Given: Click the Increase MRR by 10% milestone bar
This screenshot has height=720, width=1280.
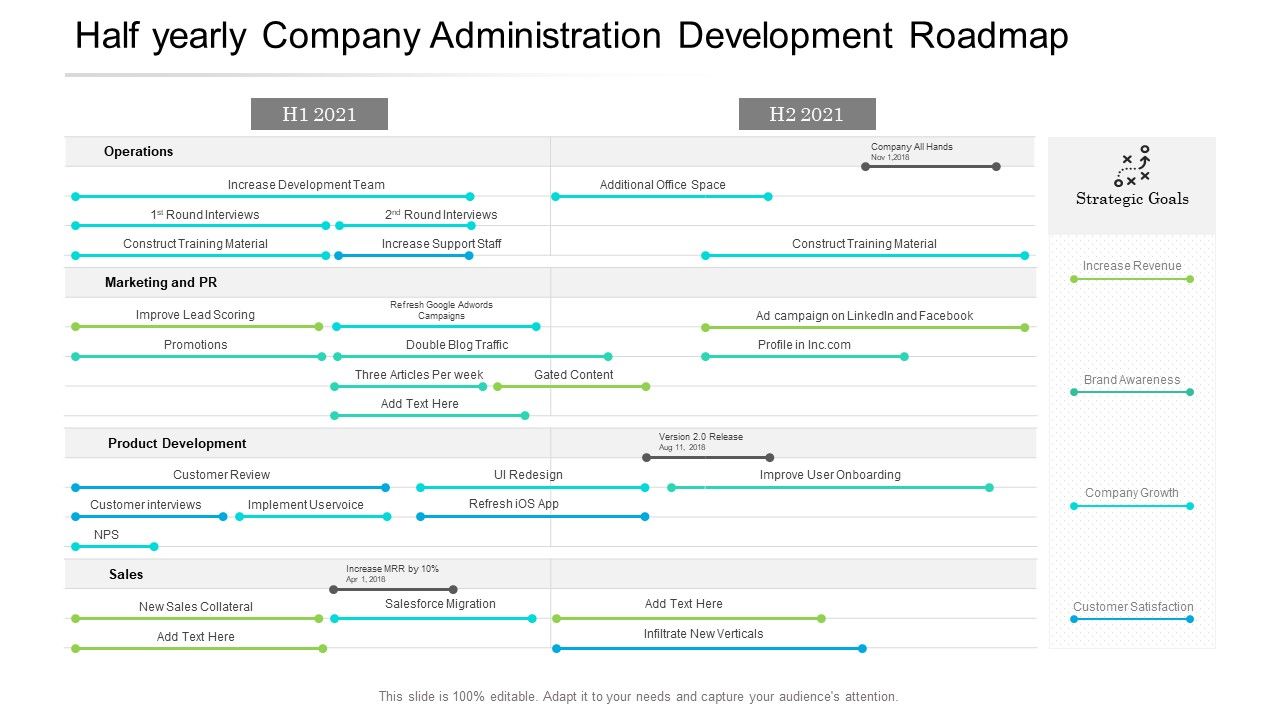Looking at the screenshot, I should [x=394, y=589].
